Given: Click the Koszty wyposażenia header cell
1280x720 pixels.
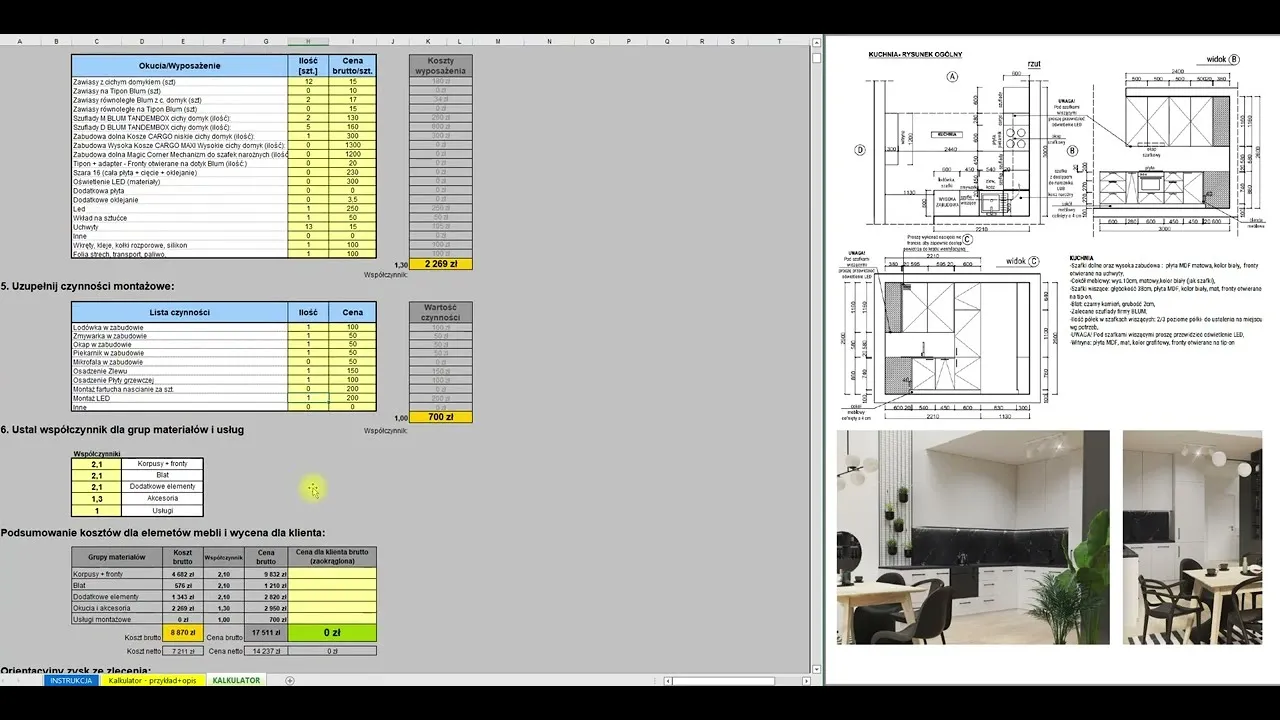Looking at the screenshot, I should pos(441,66).
